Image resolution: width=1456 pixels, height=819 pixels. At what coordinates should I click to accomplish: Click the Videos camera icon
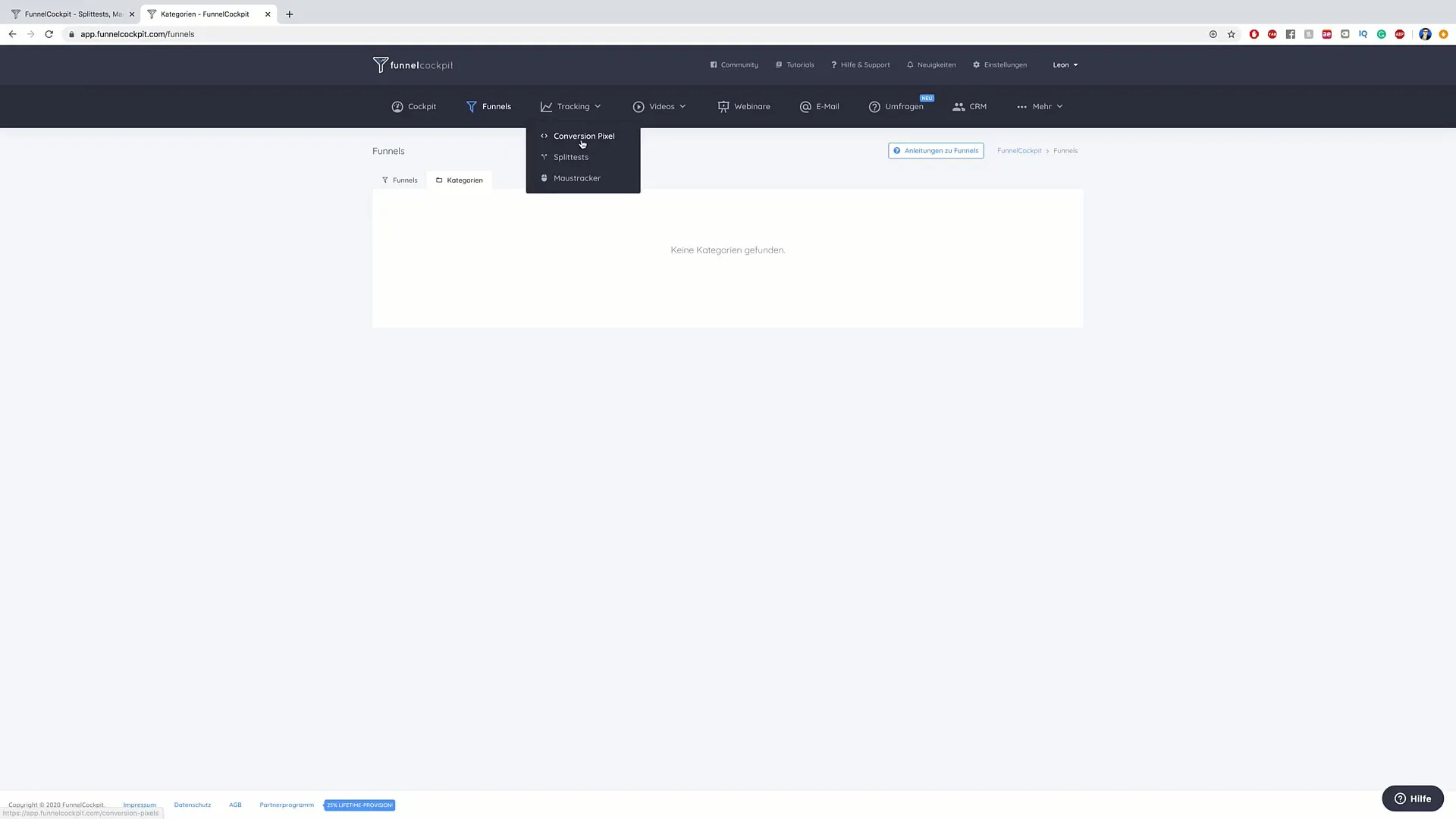point(638,106)
